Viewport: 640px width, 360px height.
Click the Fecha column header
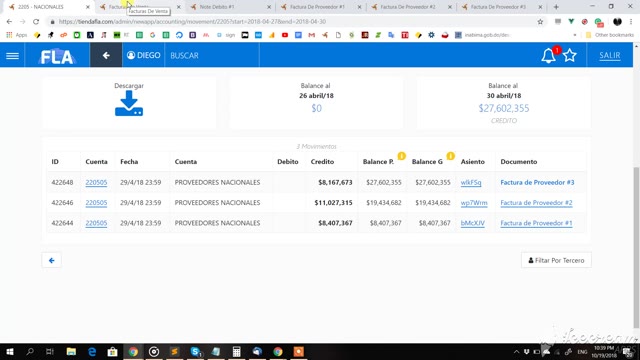tap(129, 162)
